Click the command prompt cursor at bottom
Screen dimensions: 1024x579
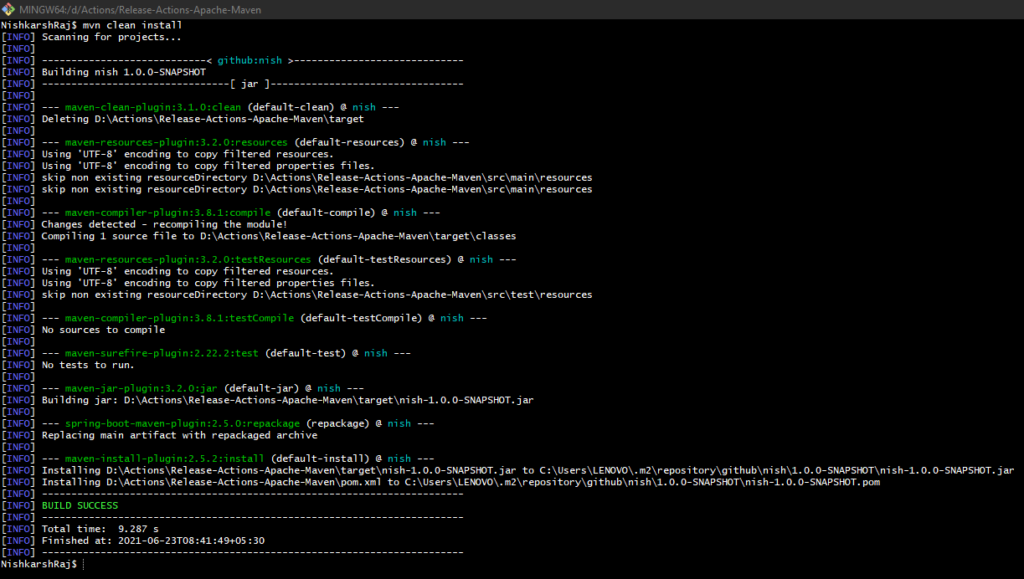point(88,565)
